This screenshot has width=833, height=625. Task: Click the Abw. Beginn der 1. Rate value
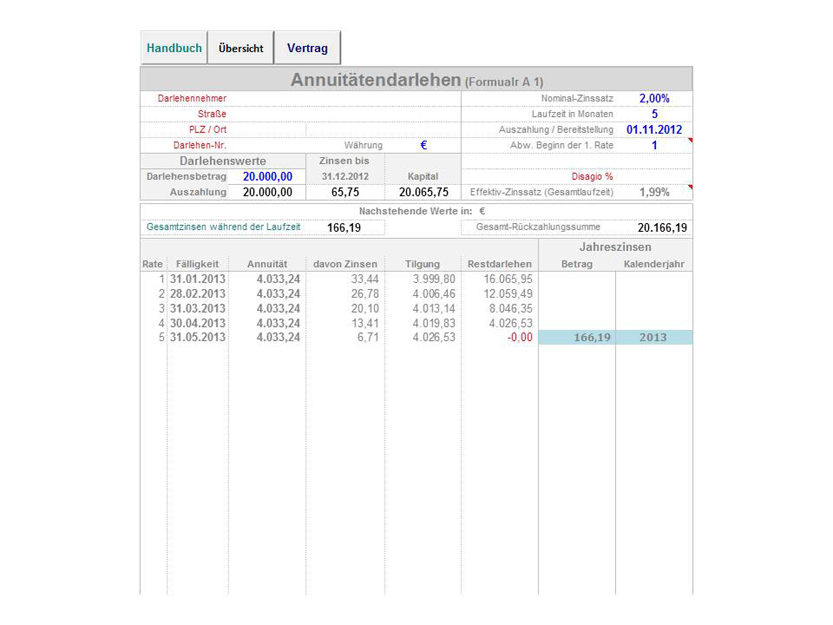[654, 146]
